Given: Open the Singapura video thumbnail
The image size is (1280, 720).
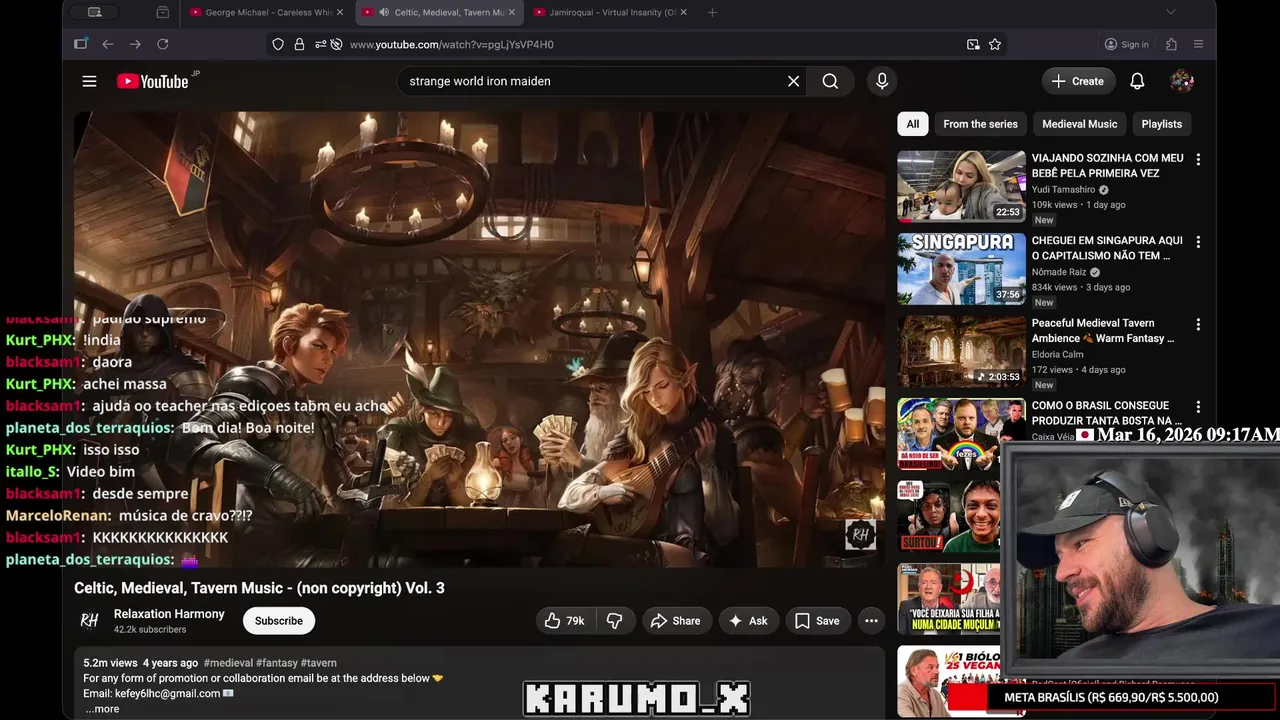Looking at the screenshot, I should tap(961, 269).
